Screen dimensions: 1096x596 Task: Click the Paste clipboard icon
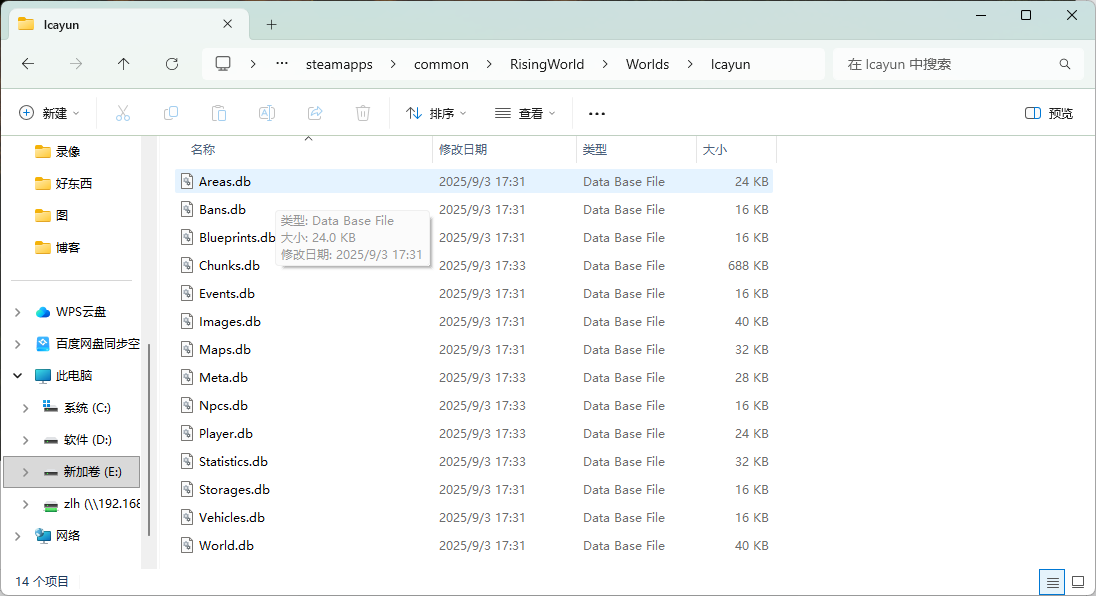tap(219, 113)
